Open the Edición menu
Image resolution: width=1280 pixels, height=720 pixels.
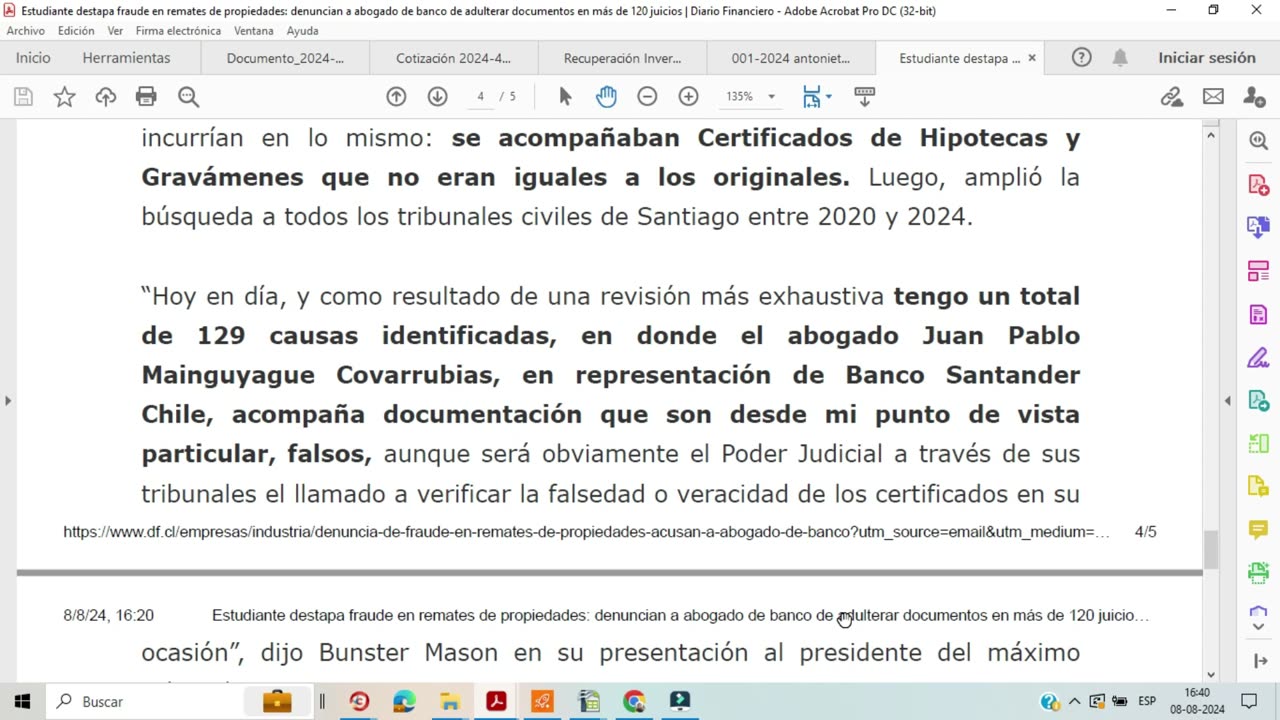click(x=76, y=31)
